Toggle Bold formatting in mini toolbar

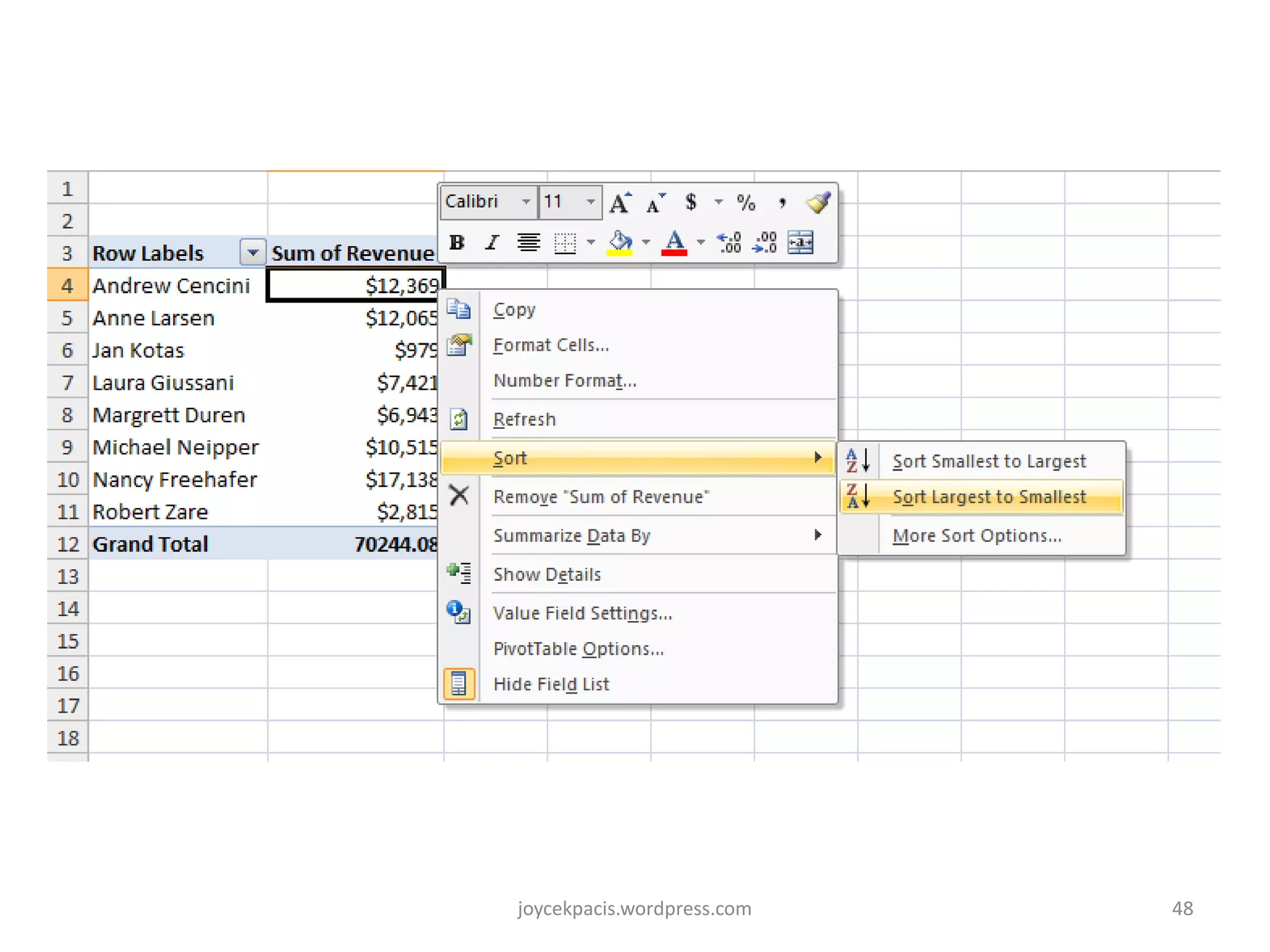click(457, 242)
